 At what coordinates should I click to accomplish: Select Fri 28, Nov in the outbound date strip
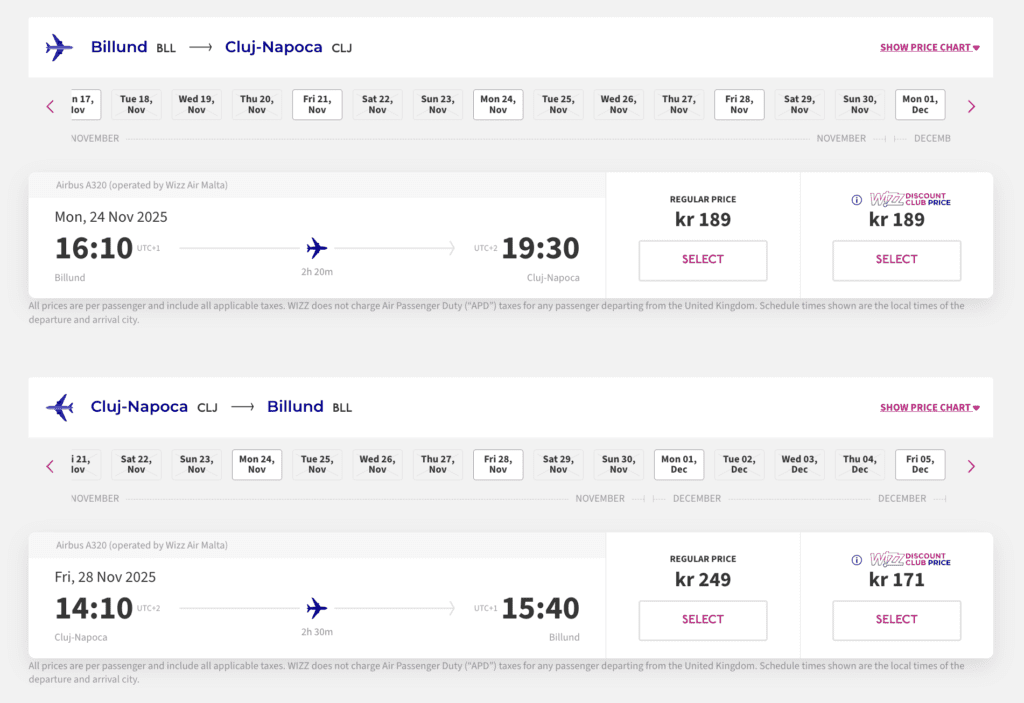pos(739,105)
